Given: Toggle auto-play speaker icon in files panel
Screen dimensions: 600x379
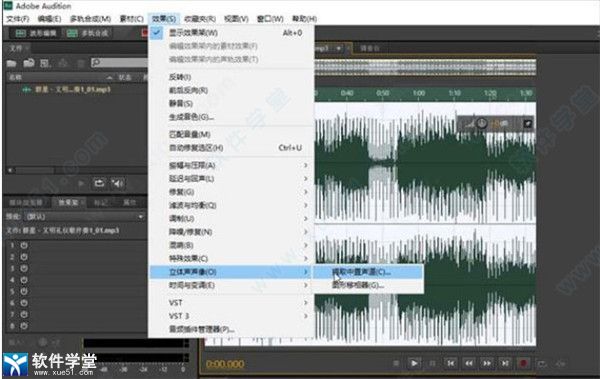Looking at the screenshot, I should (117, 184).
